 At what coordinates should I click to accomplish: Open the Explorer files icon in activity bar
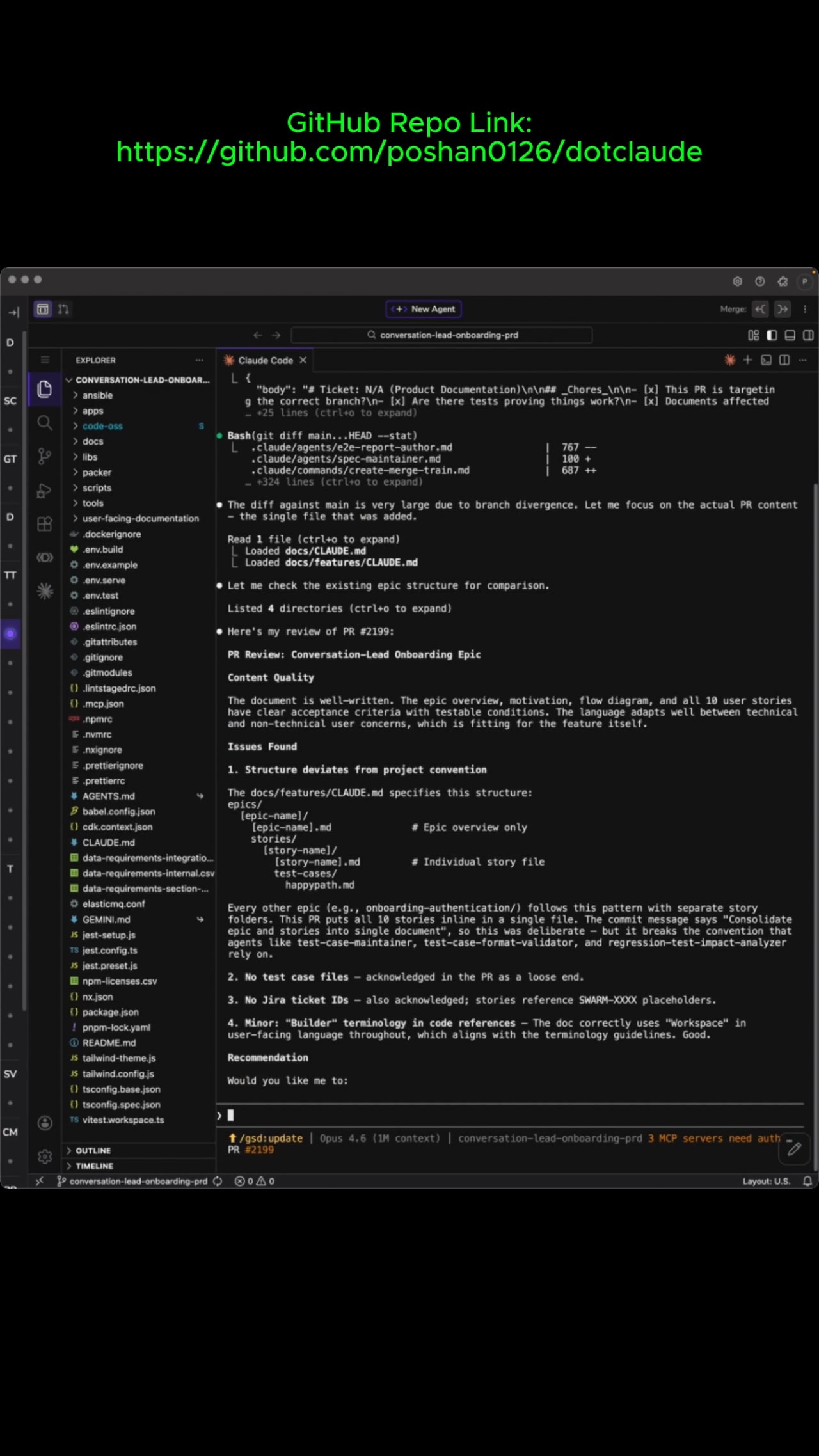coord(45,388)
